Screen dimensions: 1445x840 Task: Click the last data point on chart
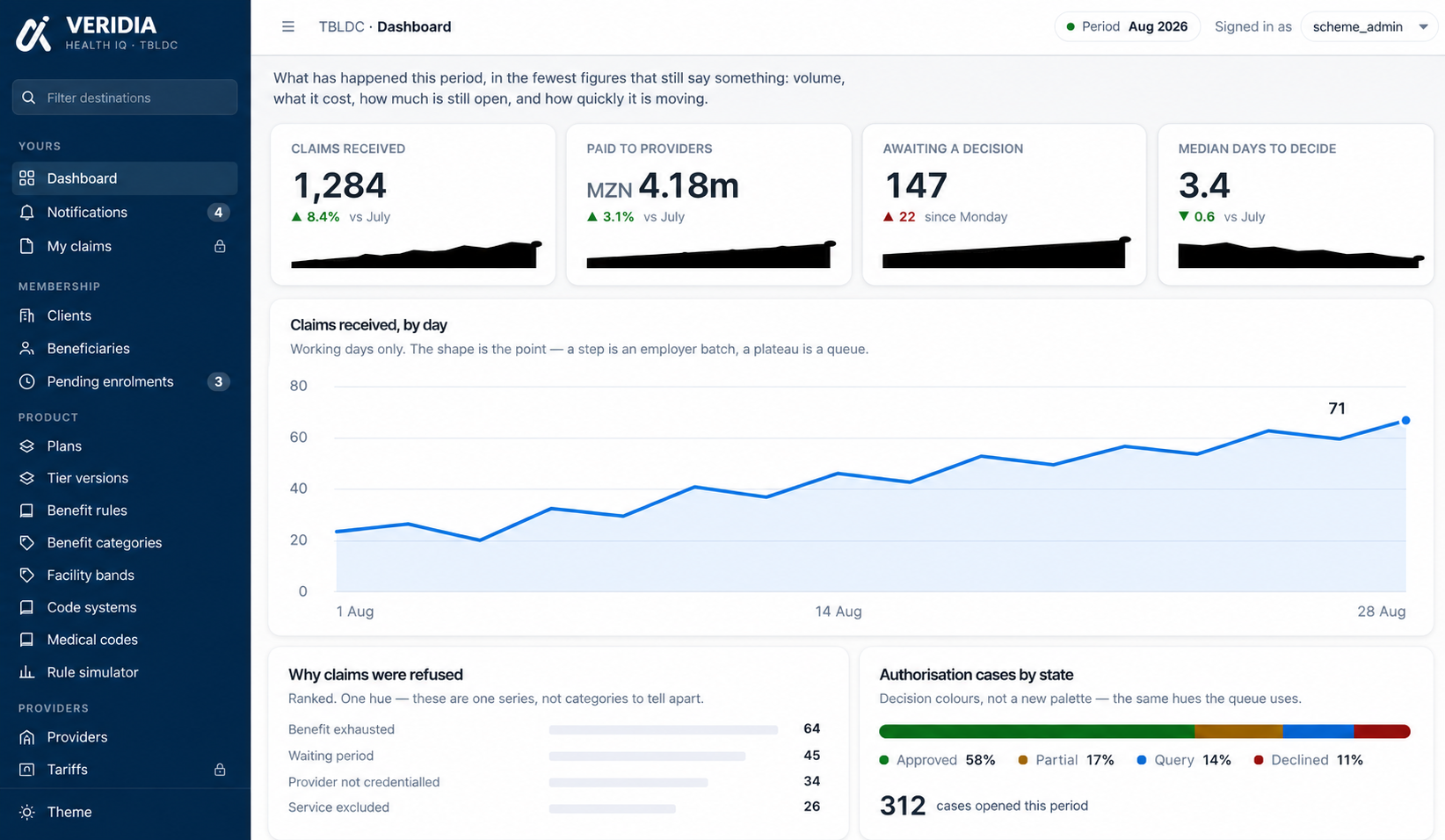(1405, 421)
